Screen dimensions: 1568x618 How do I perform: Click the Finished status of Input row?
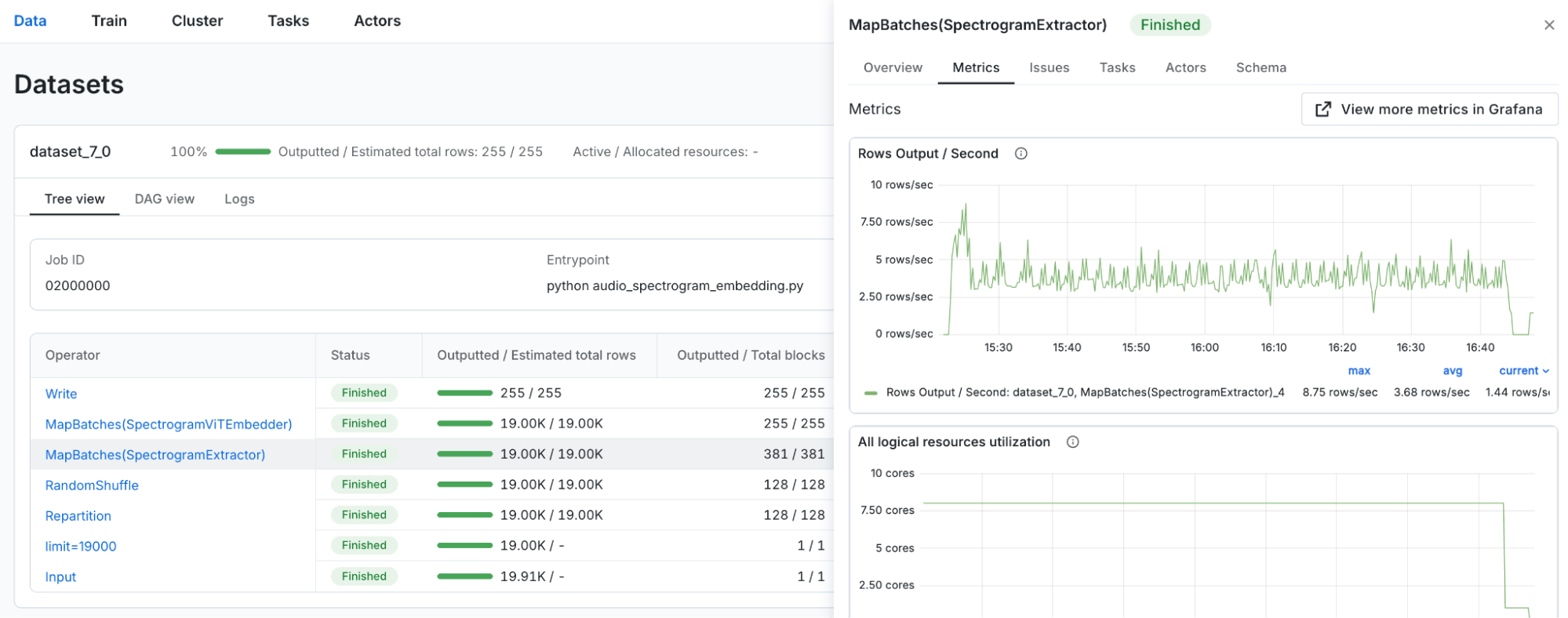pyautogui.click(x=364, y=576)
